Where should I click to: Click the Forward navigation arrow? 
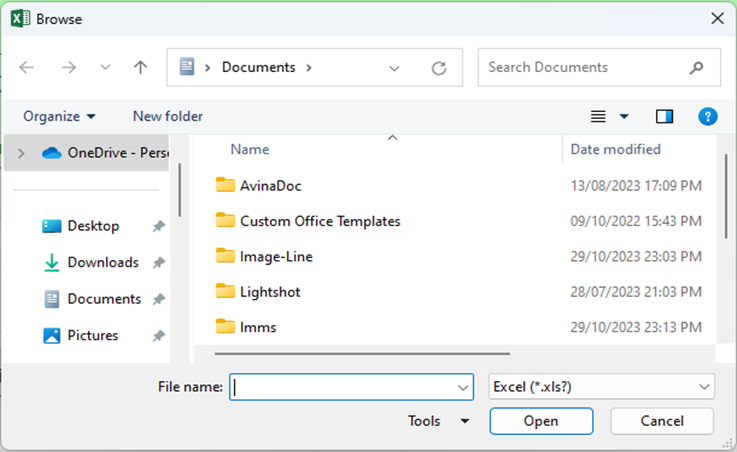(68, 68)
